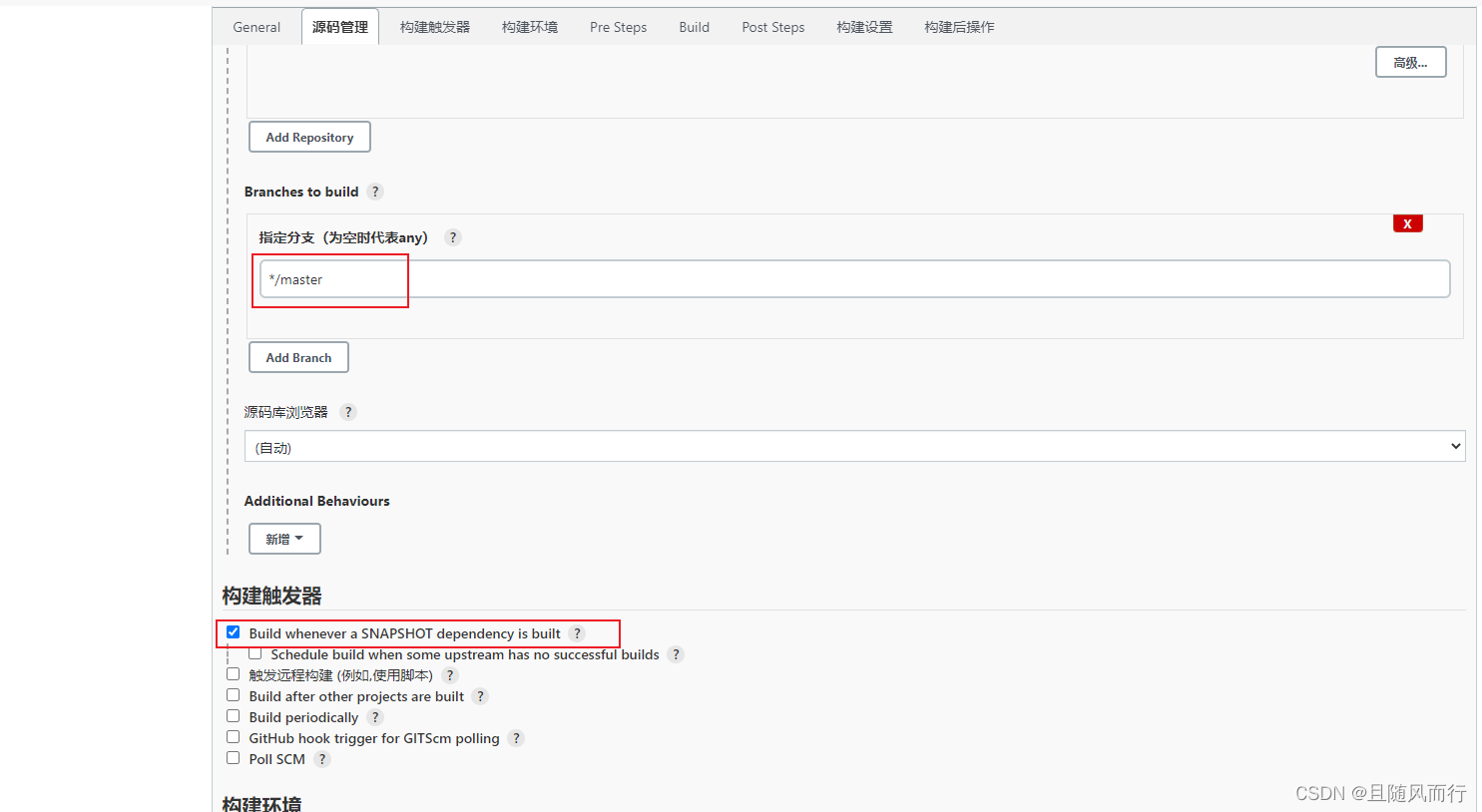Open help icon next to 指定分支 label
1482x812 pixels.
(x=453, y=237)
